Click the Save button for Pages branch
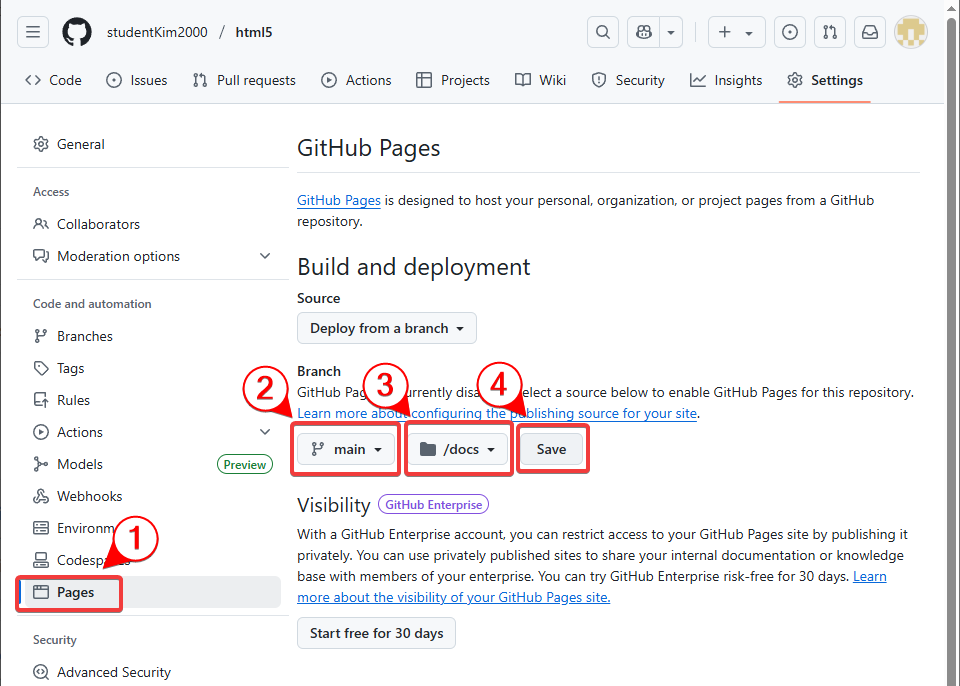Viewport: 960px width, 686px height. coord(552,448)
